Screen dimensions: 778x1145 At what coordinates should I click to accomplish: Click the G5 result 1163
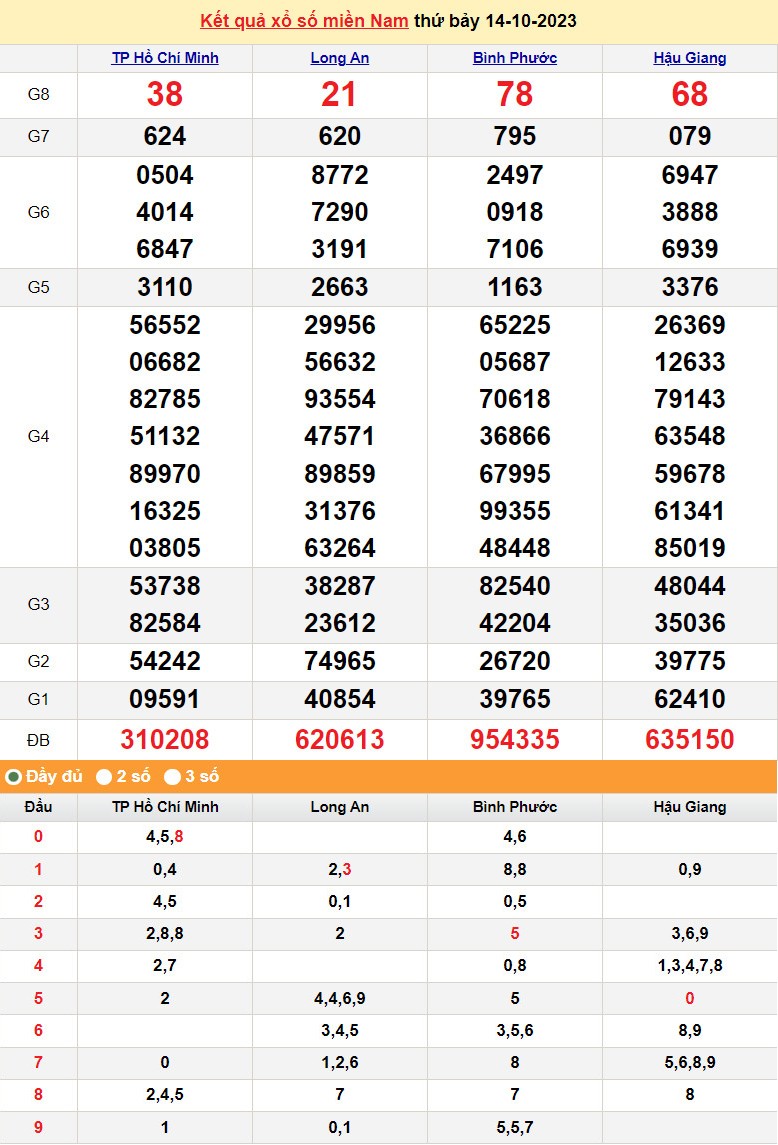(515, 288)
